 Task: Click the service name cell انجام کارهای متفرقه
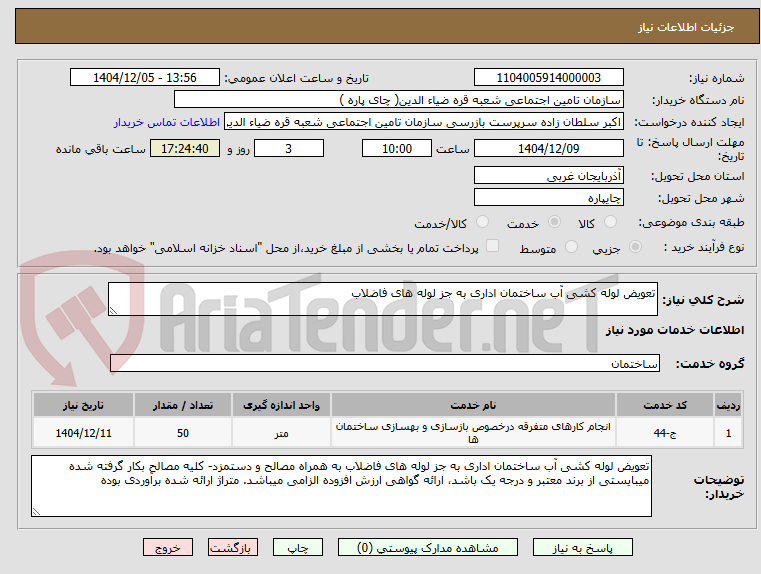[x=473, y=433]
